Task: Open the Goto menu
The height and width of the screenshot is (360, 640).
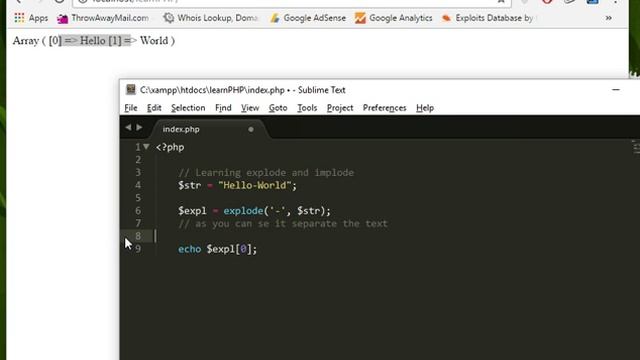Action: (x=278, y=108)
